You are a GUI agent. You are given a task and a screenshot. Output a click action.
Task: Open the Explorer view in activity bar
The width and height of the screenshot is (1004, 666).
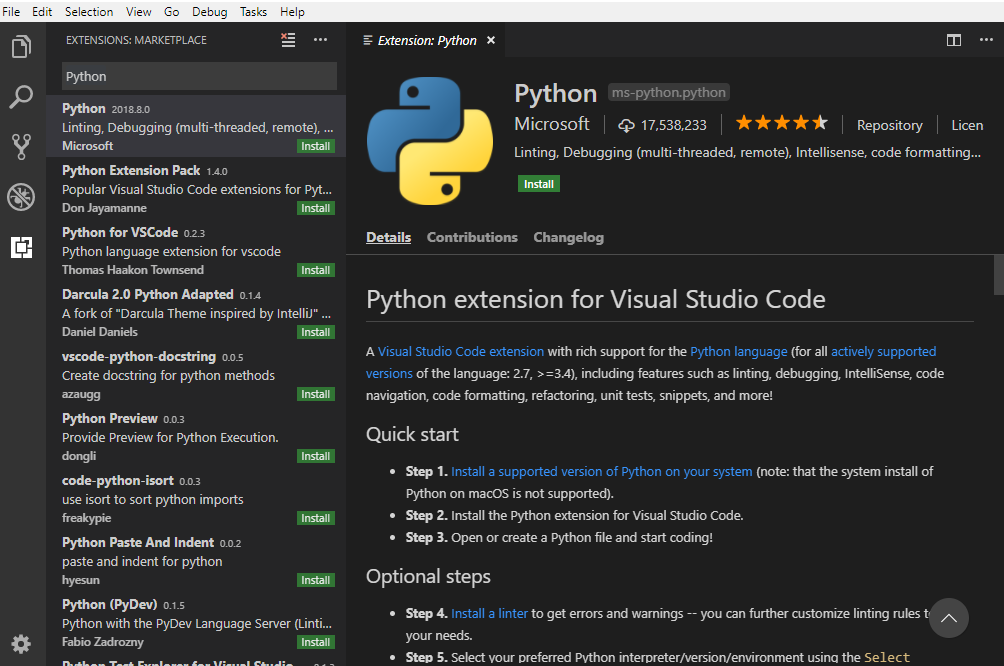click(x=21, y=47)
